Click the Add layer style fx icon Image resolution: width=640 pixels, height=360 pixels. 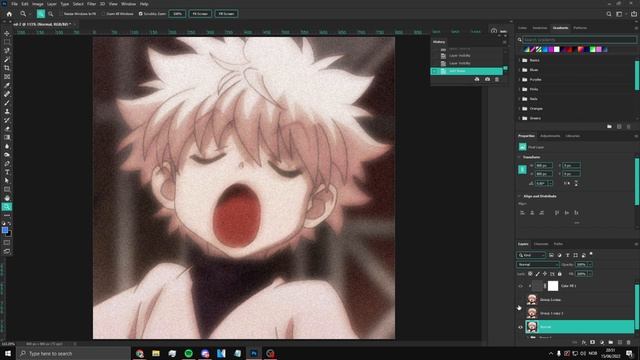click(584, 342)
